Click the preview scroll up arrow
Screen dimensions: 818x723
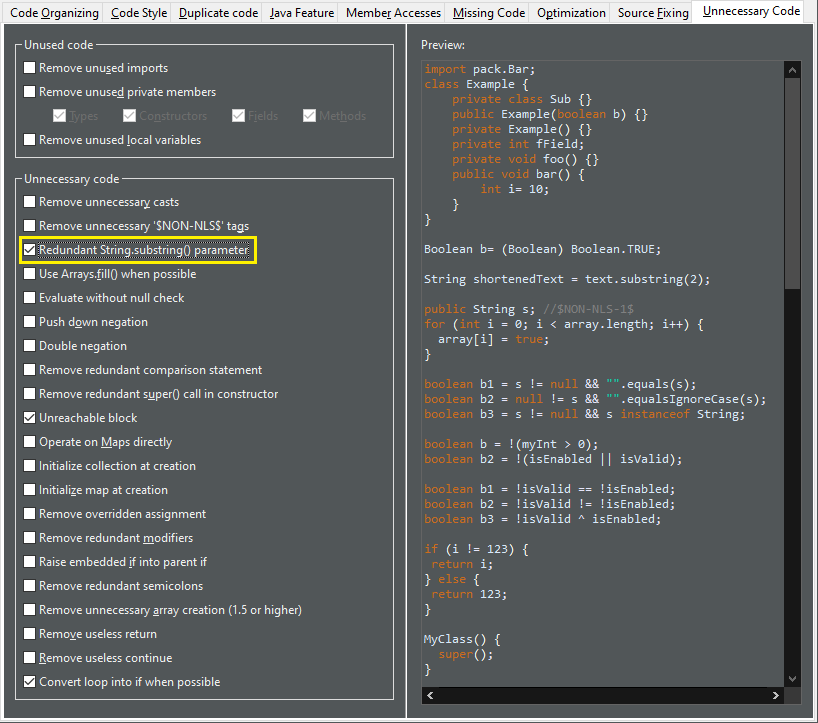792,70
